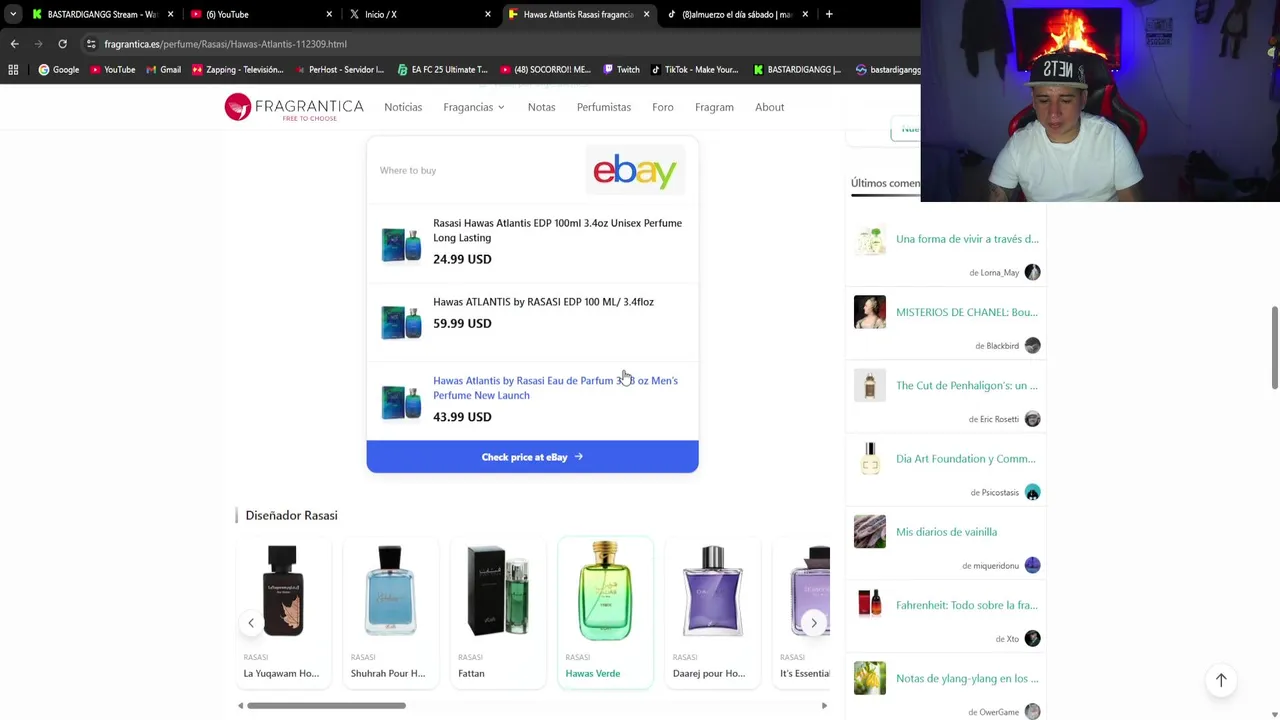The width and height of the screenshot is (1280, 720).
Task: Open the PerHost Servidor bookmark
Action: pyautogui.click(x=339, y=70)
